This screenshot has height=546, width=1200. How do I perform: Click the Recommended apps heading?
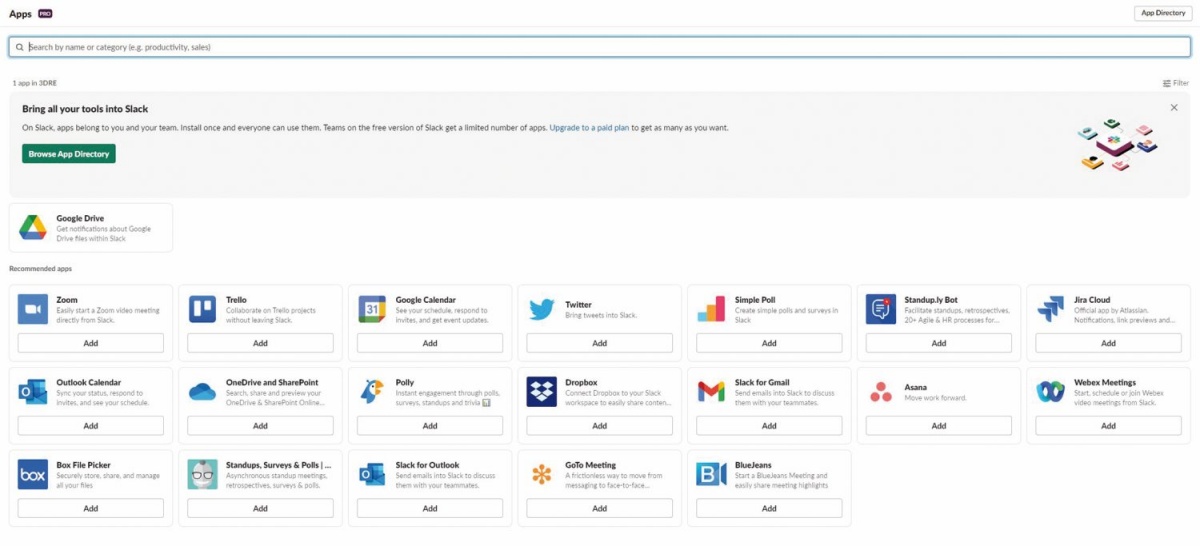[x=40, y=269]
